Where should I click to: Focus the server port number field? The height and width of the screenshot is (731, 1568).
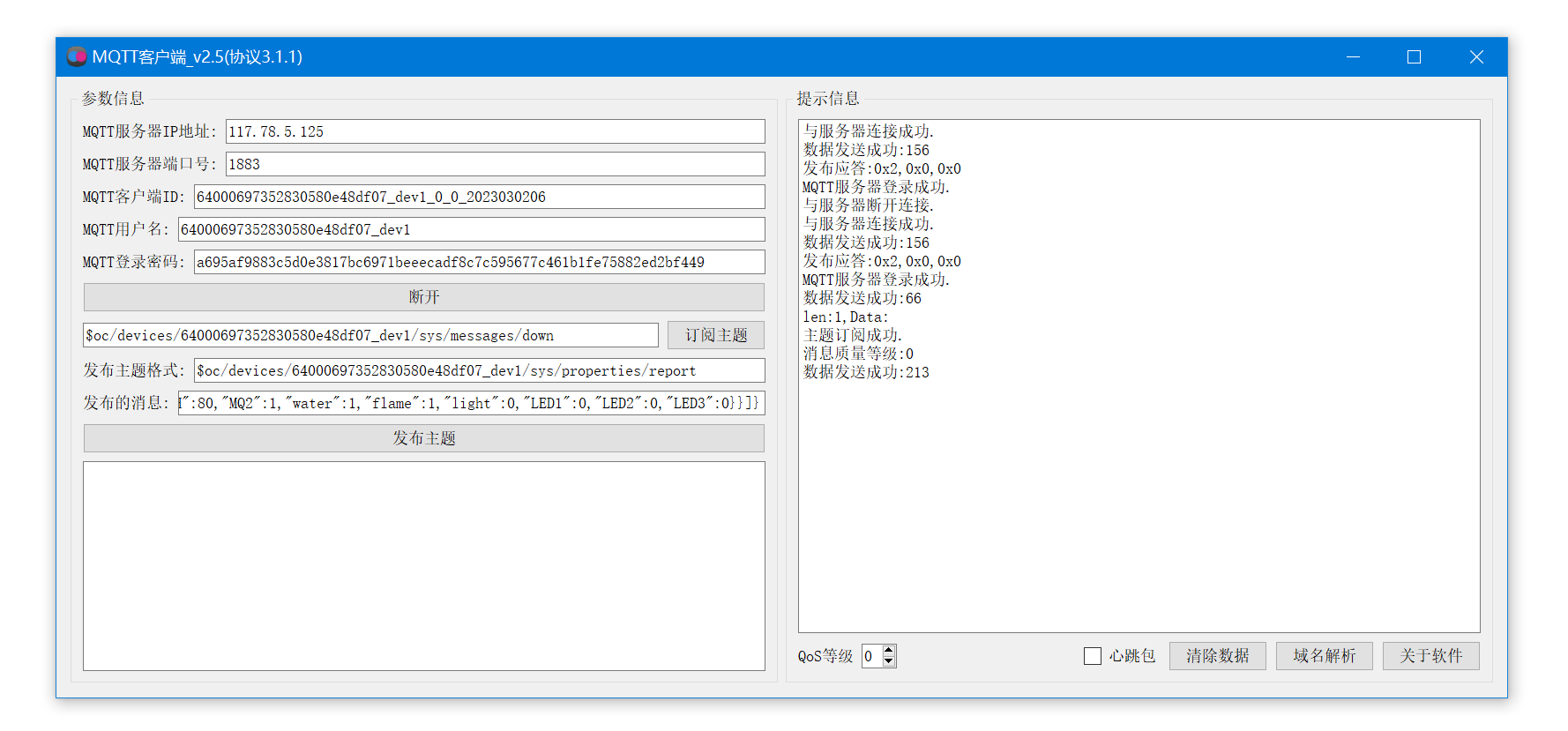pos(495,164)
